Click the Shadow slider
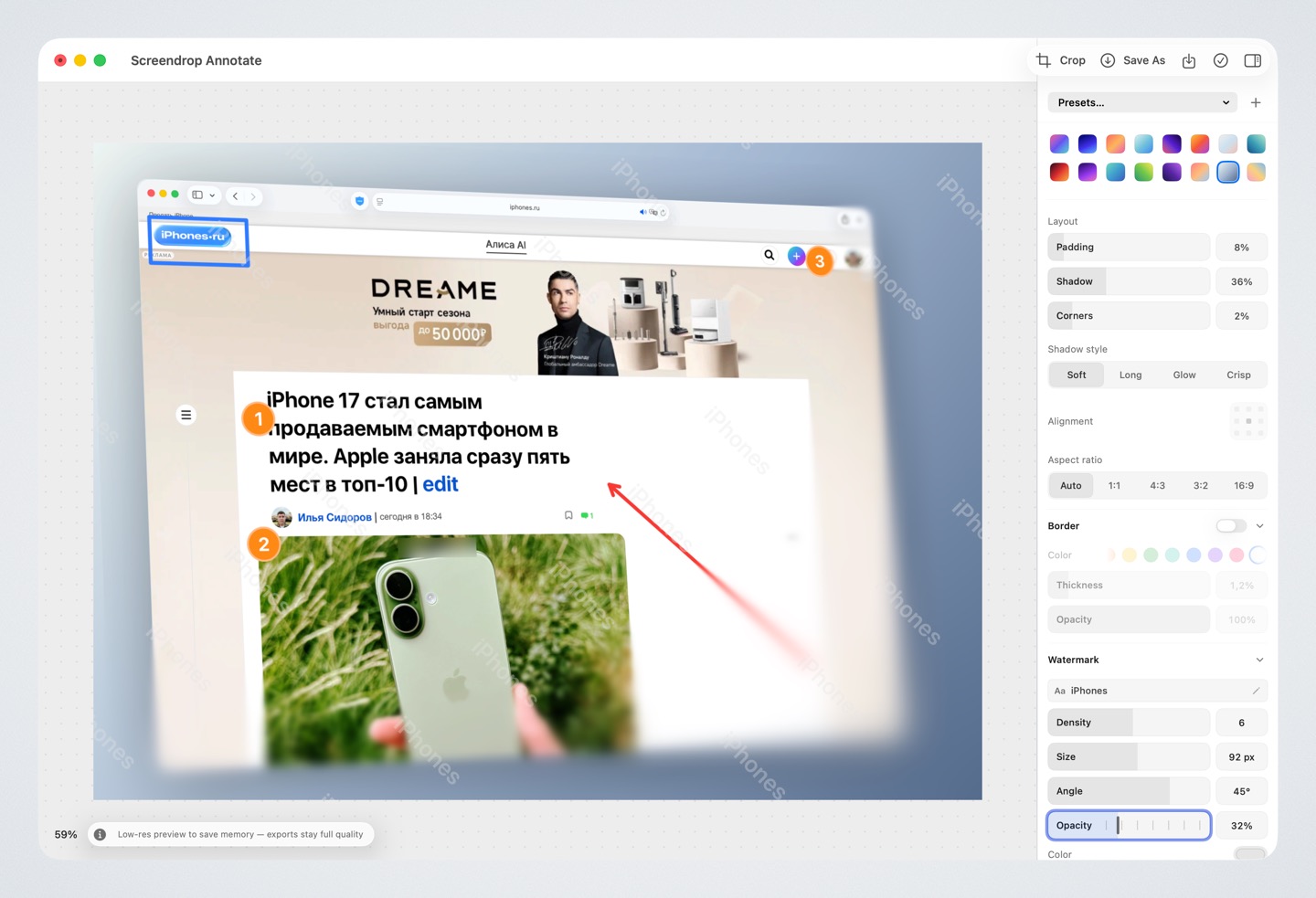The height and width of the screenshot is (898, 1316). coord(1129,281)
